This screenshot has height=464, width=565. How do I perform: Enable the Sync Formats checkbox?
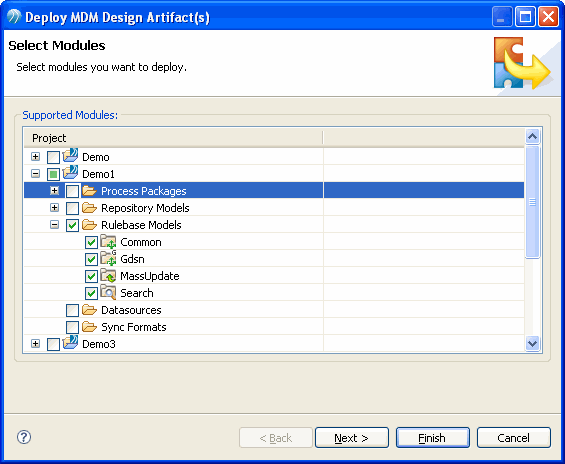72,327
